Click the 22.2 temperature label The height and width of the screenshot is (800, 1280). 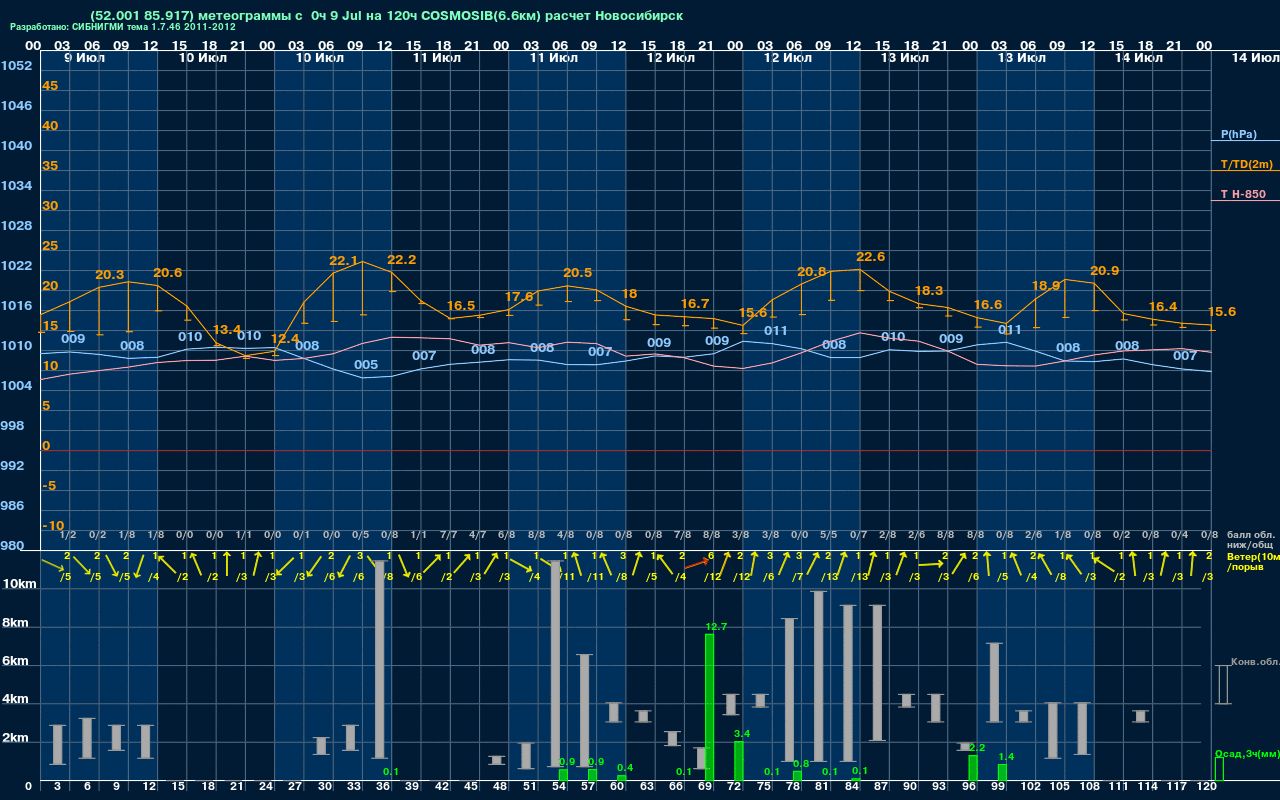coord(402,260)
